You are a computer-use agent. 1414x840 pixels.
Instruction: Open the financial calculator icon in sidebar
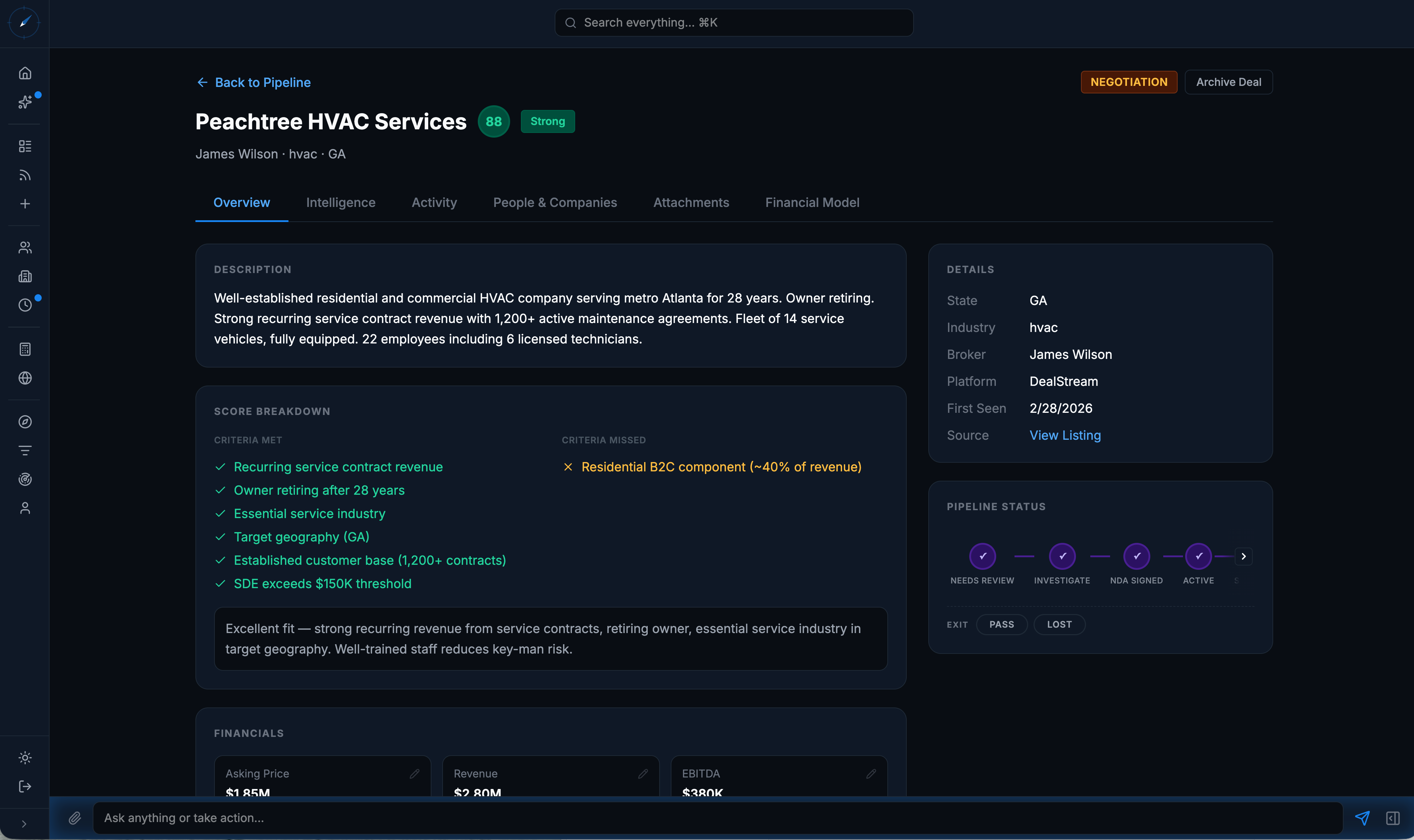pyautogui.click(x=24, y=349)
